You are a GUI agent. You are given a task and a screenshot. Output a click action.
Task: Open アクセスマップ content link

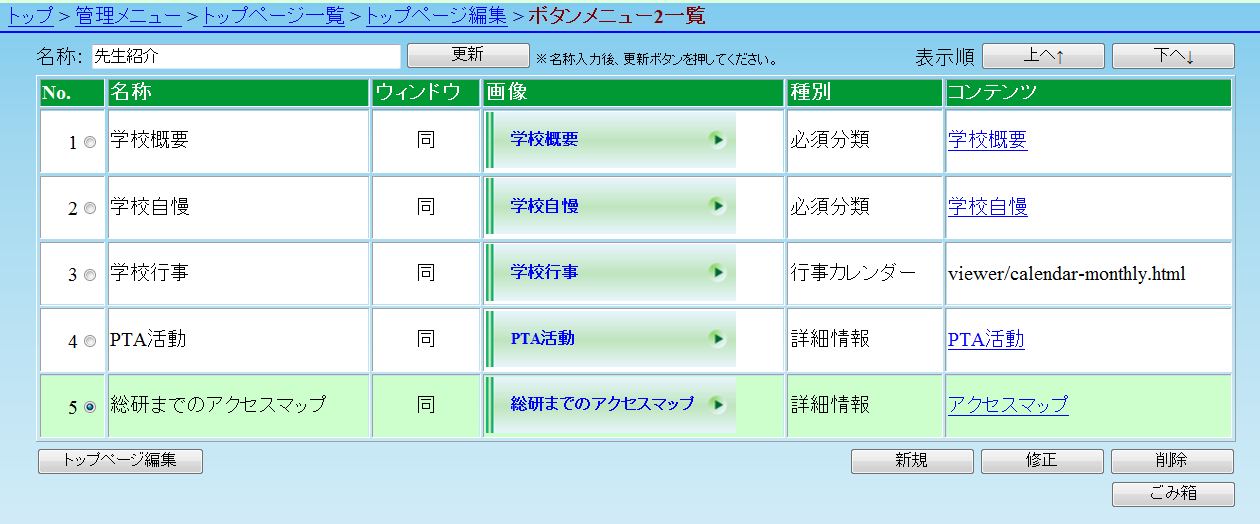1008,404
